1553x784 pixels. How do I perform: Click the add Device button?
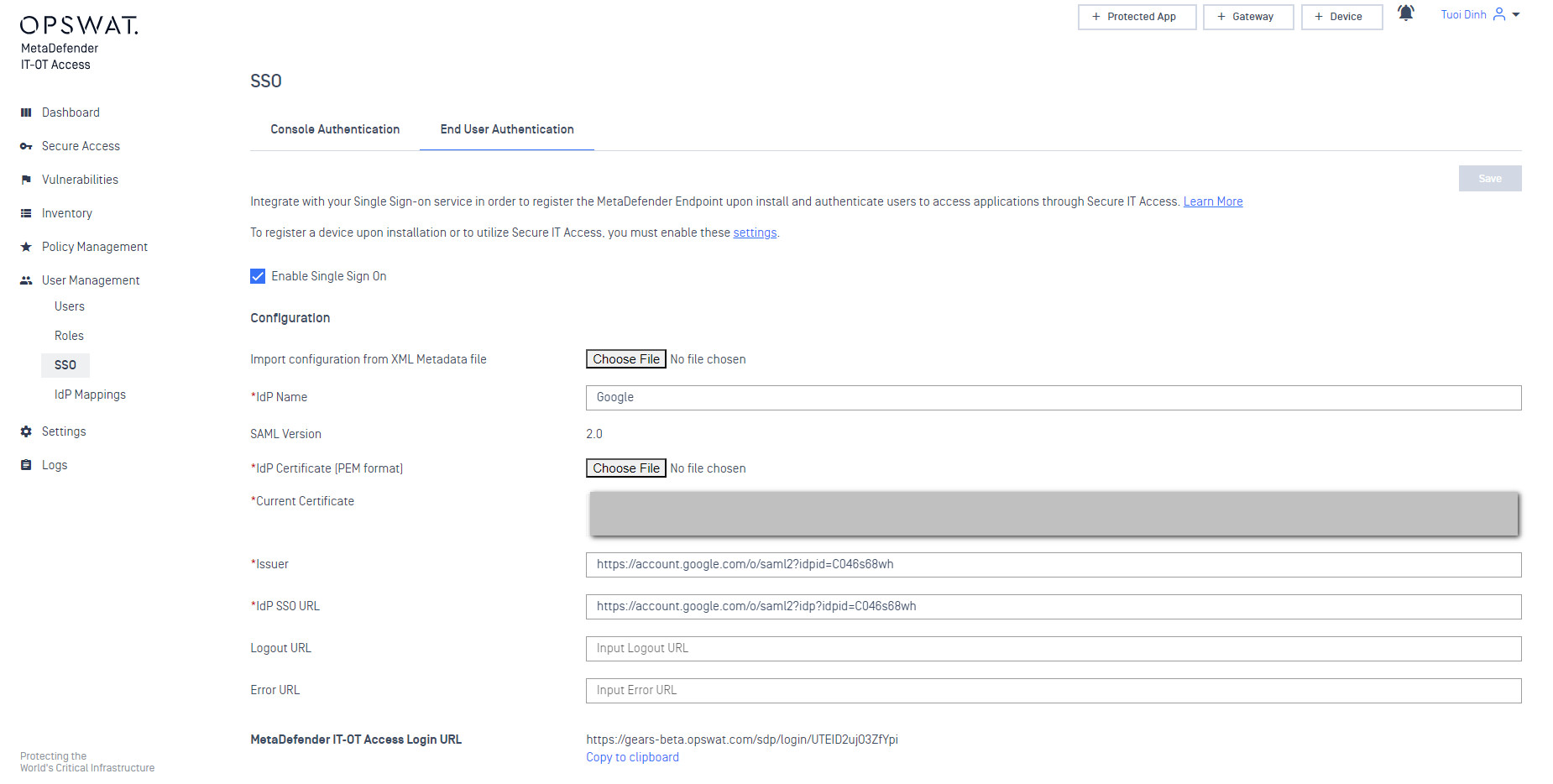click(1341, 17)
